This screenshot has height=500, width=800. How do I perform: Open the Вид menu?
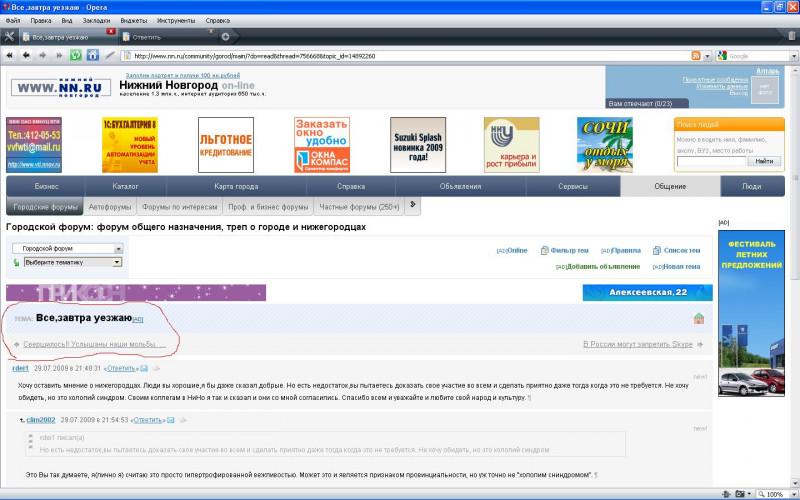[67, 20]
